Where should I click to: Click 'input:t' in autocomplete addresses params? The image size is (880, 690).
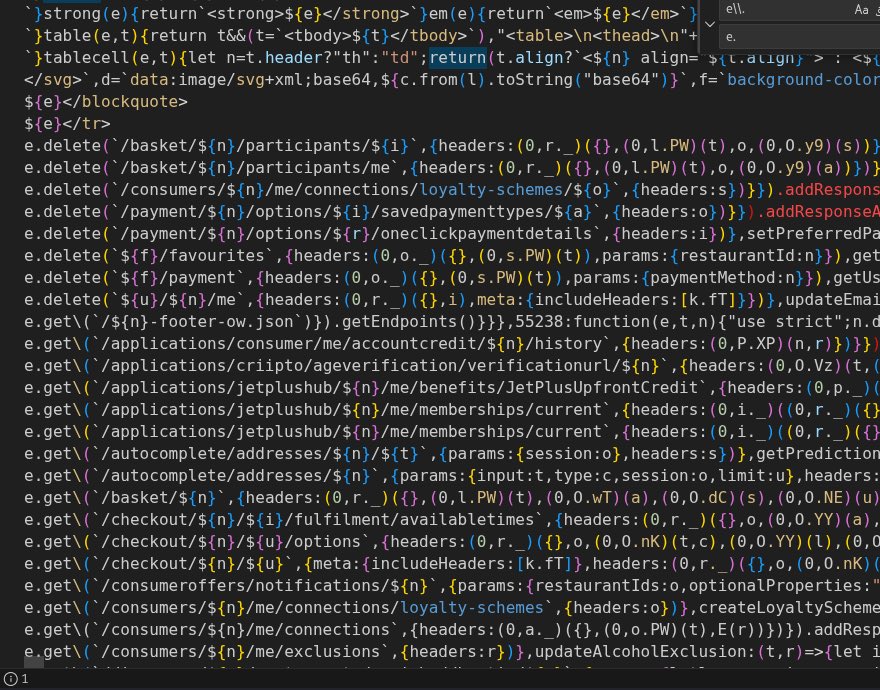point(510,476)
